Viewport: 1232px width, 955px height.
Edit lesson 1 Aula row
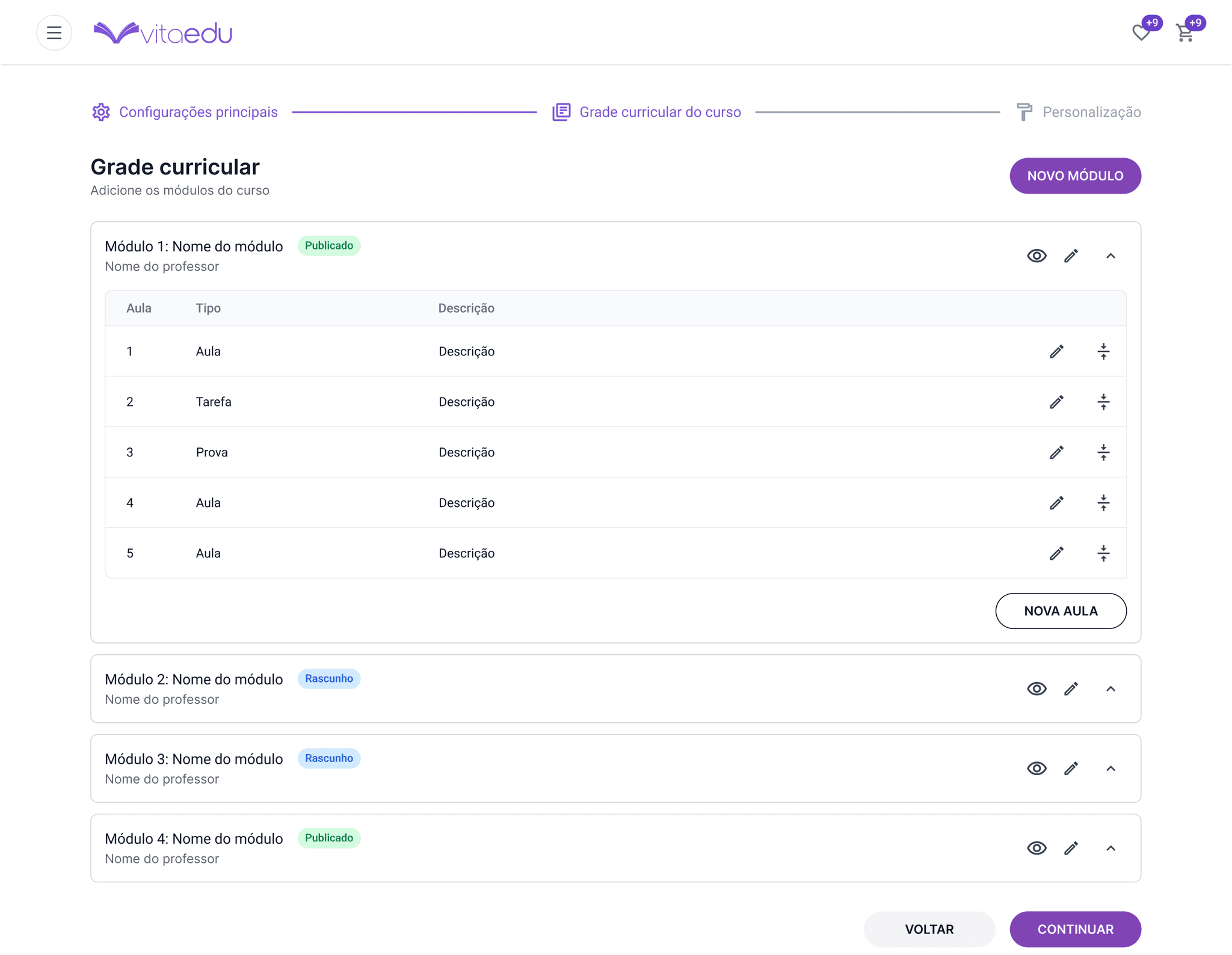(1056, 351)
